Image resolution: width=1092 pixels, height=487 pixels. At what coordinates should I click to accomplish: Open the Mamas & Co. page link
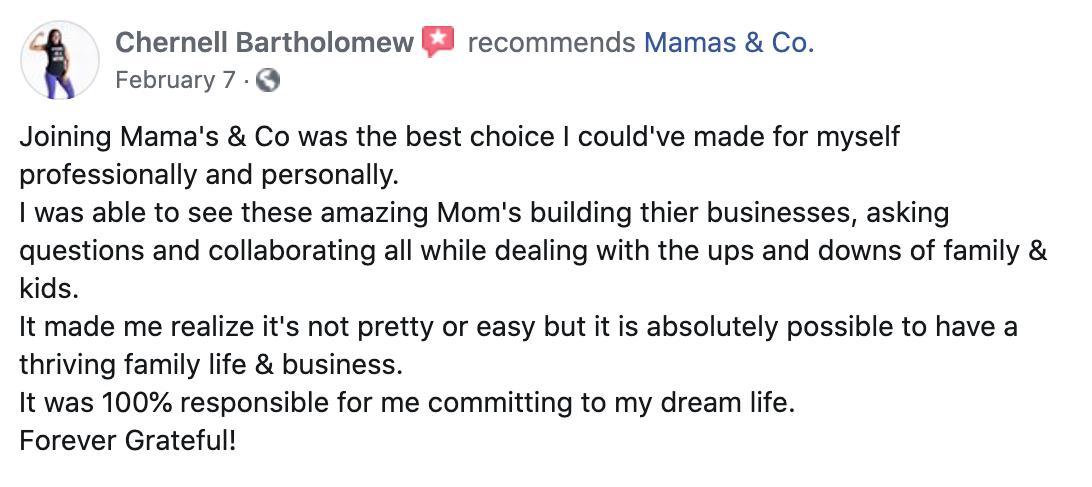728,42
